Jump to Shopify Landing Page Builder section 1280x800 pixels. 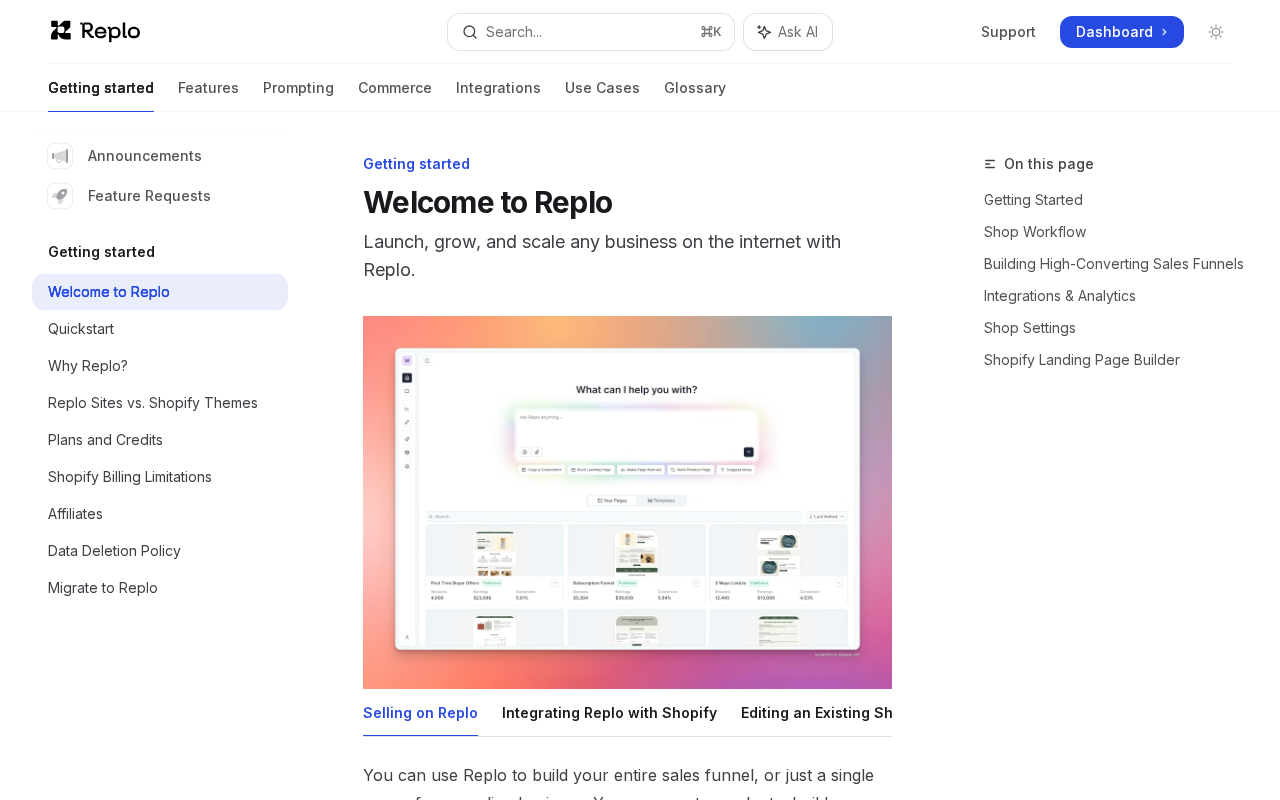pos(1082,360)
